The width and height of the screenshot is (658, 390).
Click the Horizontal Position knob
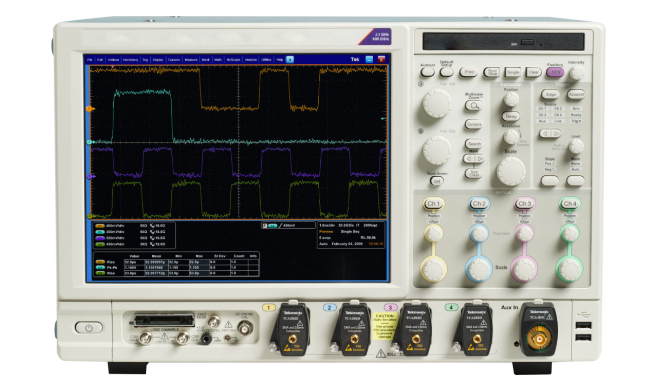[511, 99]
